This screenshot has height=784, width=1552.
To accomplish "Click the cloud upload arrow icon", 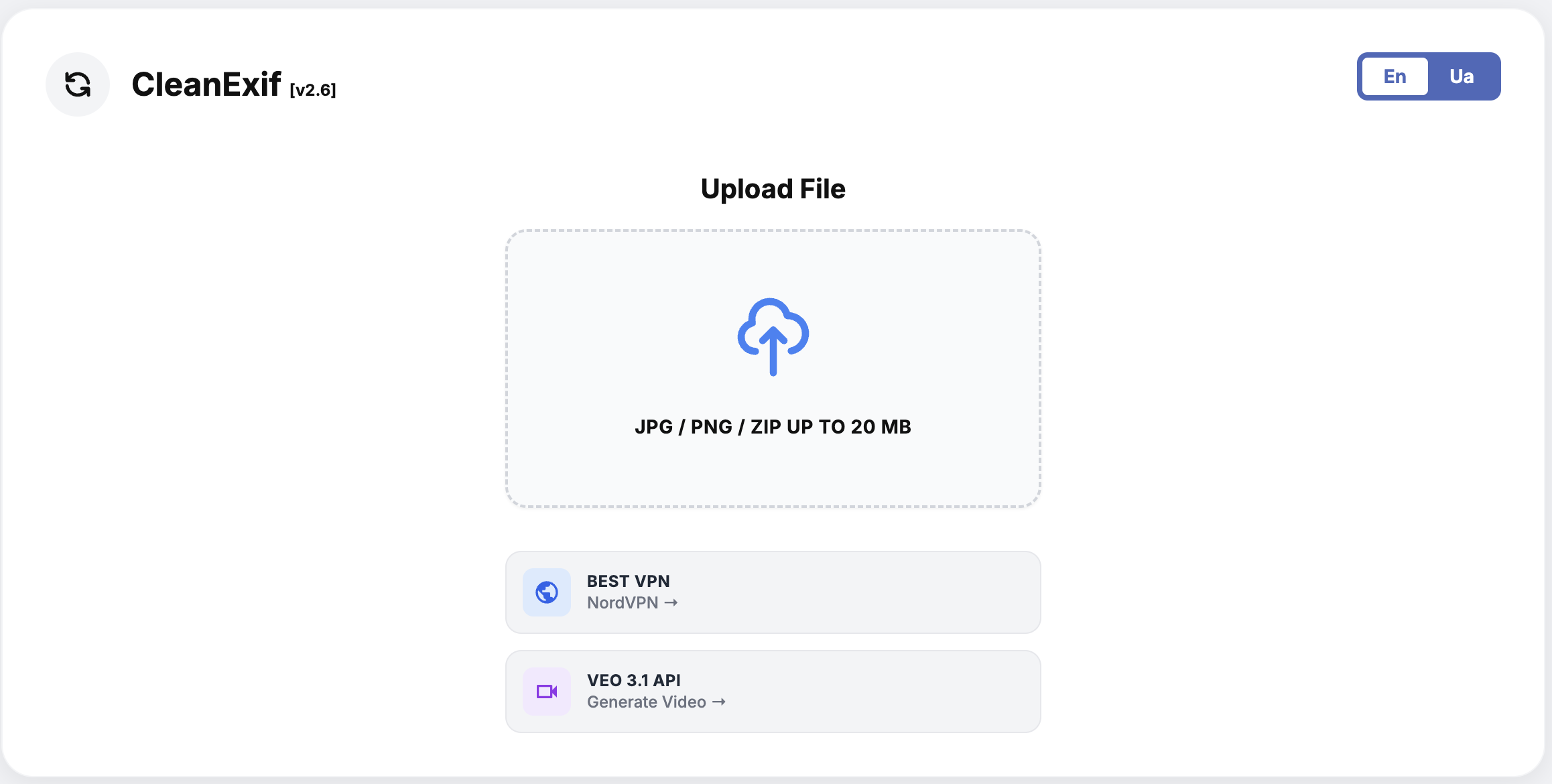I will tap(773, 336).
